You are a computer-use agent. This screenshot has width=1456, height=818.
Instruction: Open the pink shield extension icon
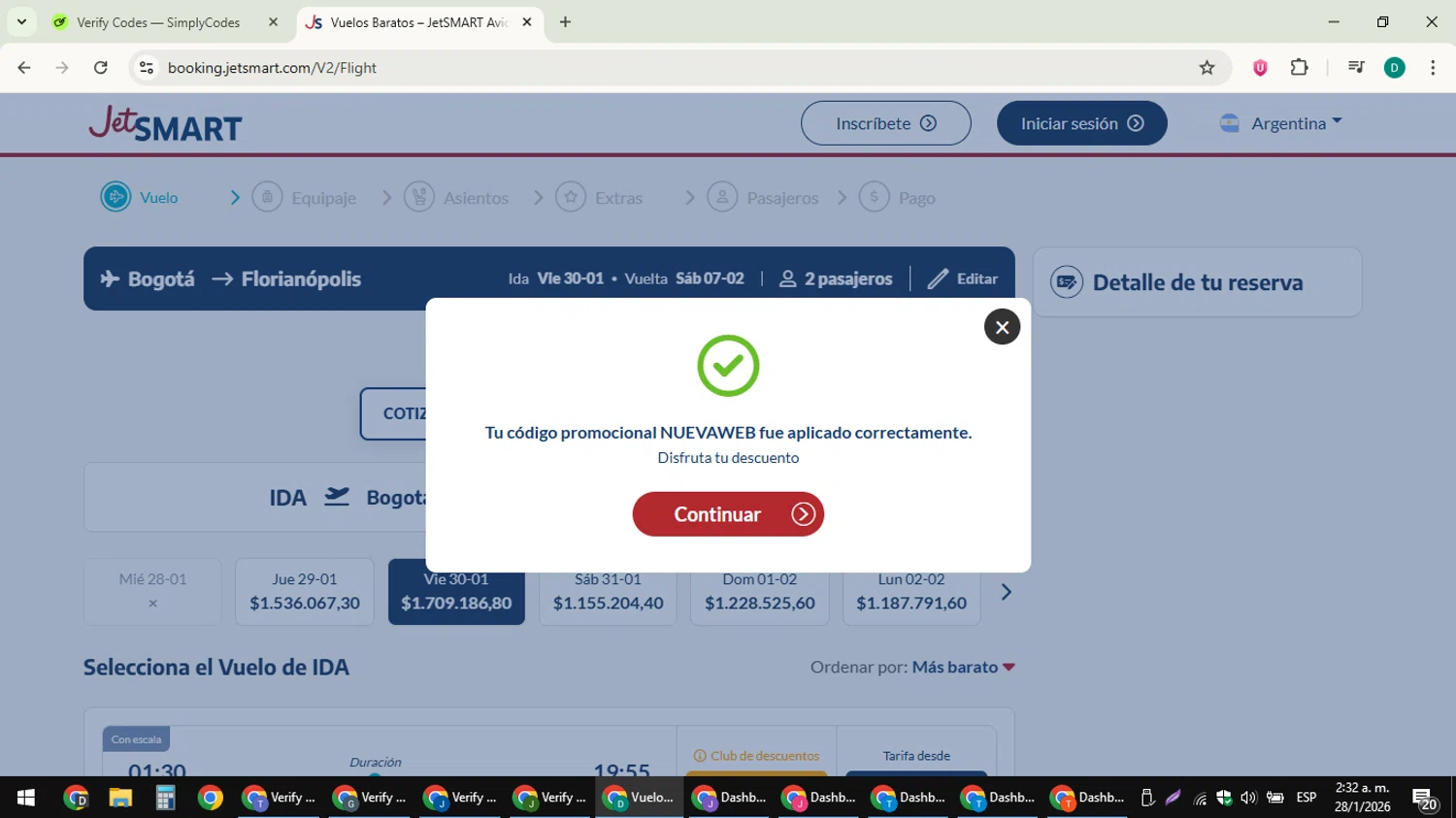1260,68
